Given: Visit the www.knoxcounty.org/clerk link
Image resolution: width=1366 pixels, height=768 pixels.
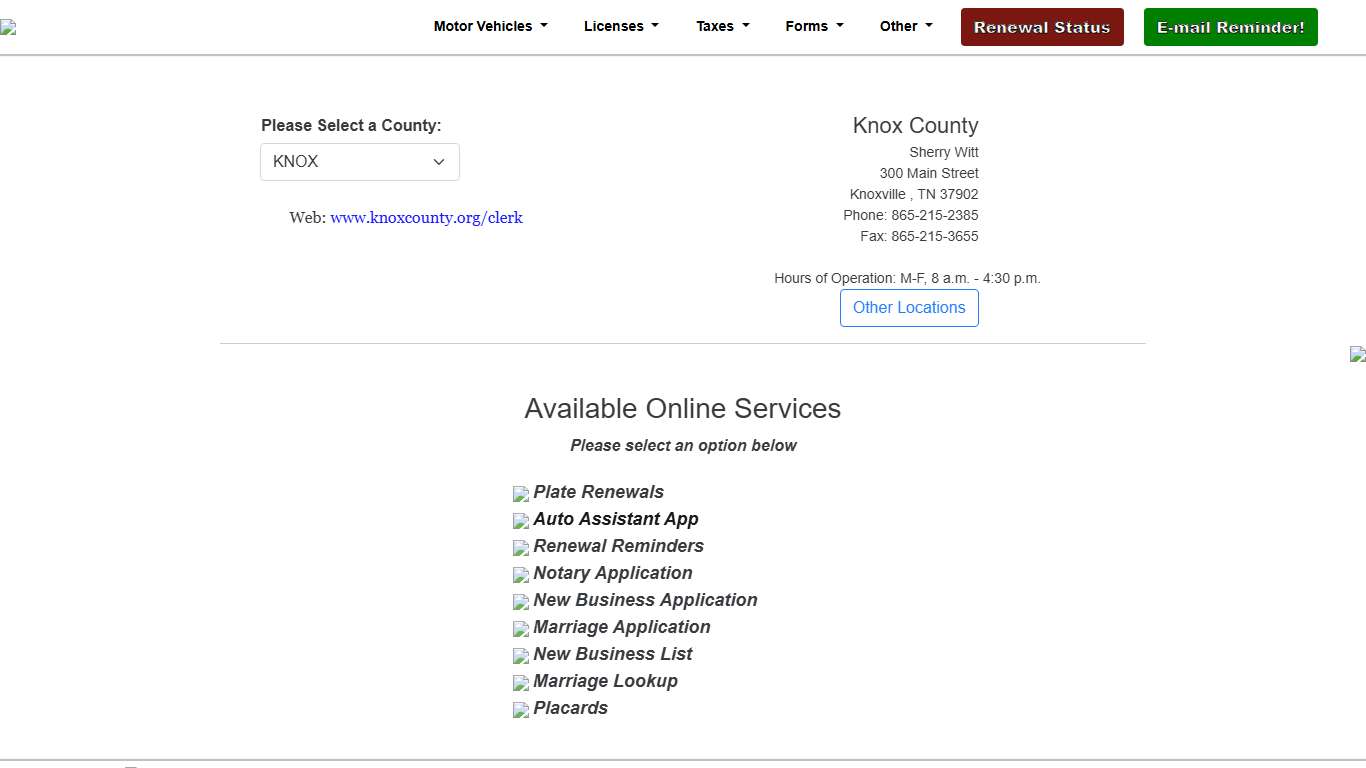Looking at the screenshot, I should coord(426,218).
